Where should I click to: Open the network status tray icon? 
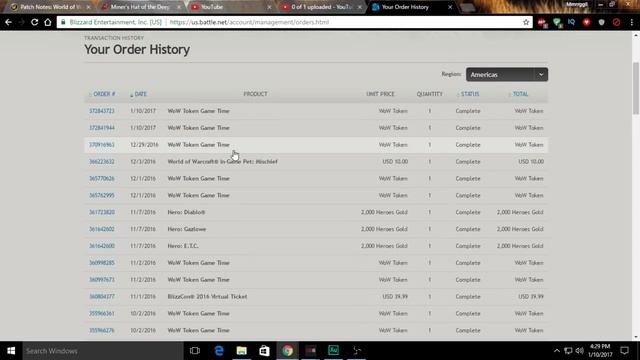coord(568,351)
